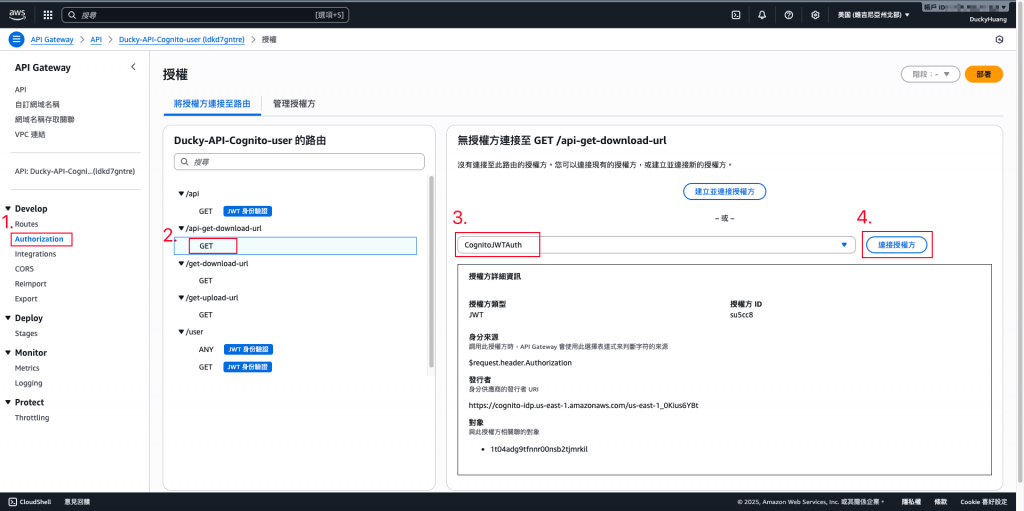Collapse the /user route node
The height and width of the screenshot is (511, 1024).
pos(181,332)
